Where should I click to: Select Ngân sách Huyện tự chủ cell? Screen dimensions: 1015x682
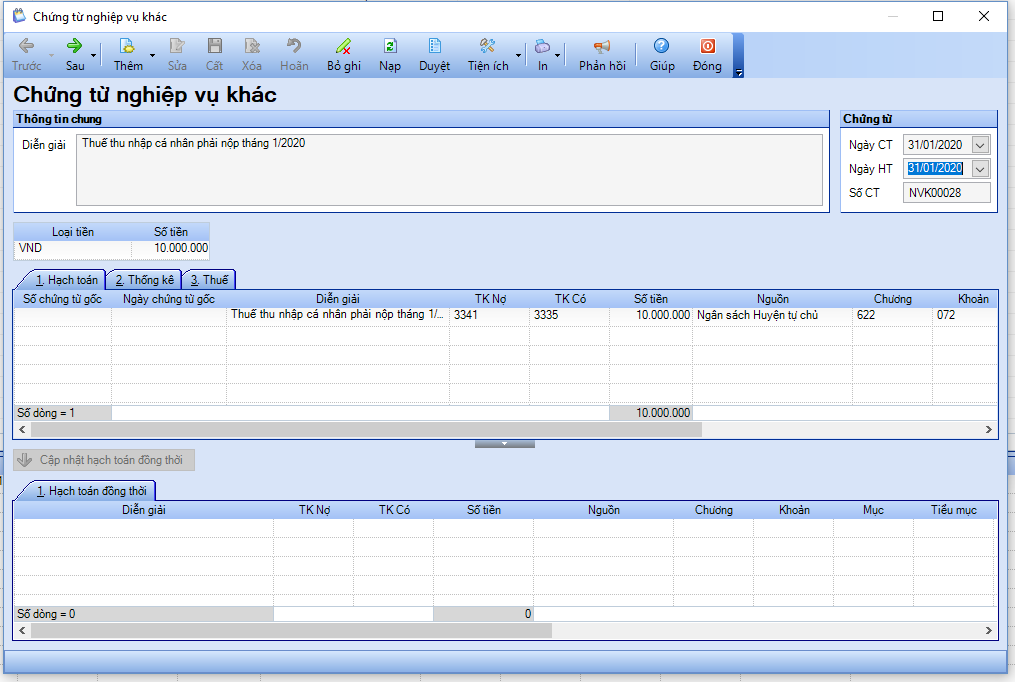click(772, 315)
